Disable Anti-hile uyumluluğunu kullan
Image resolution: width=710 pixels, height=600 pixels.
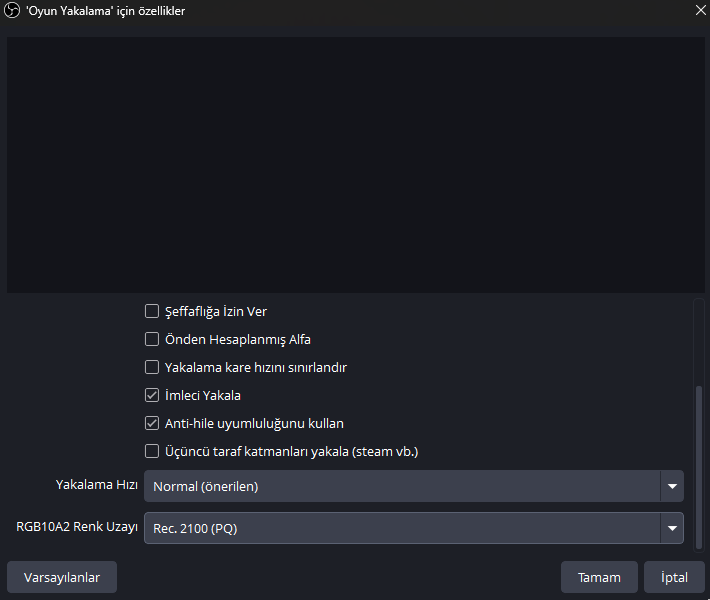(x=152, y=423)
